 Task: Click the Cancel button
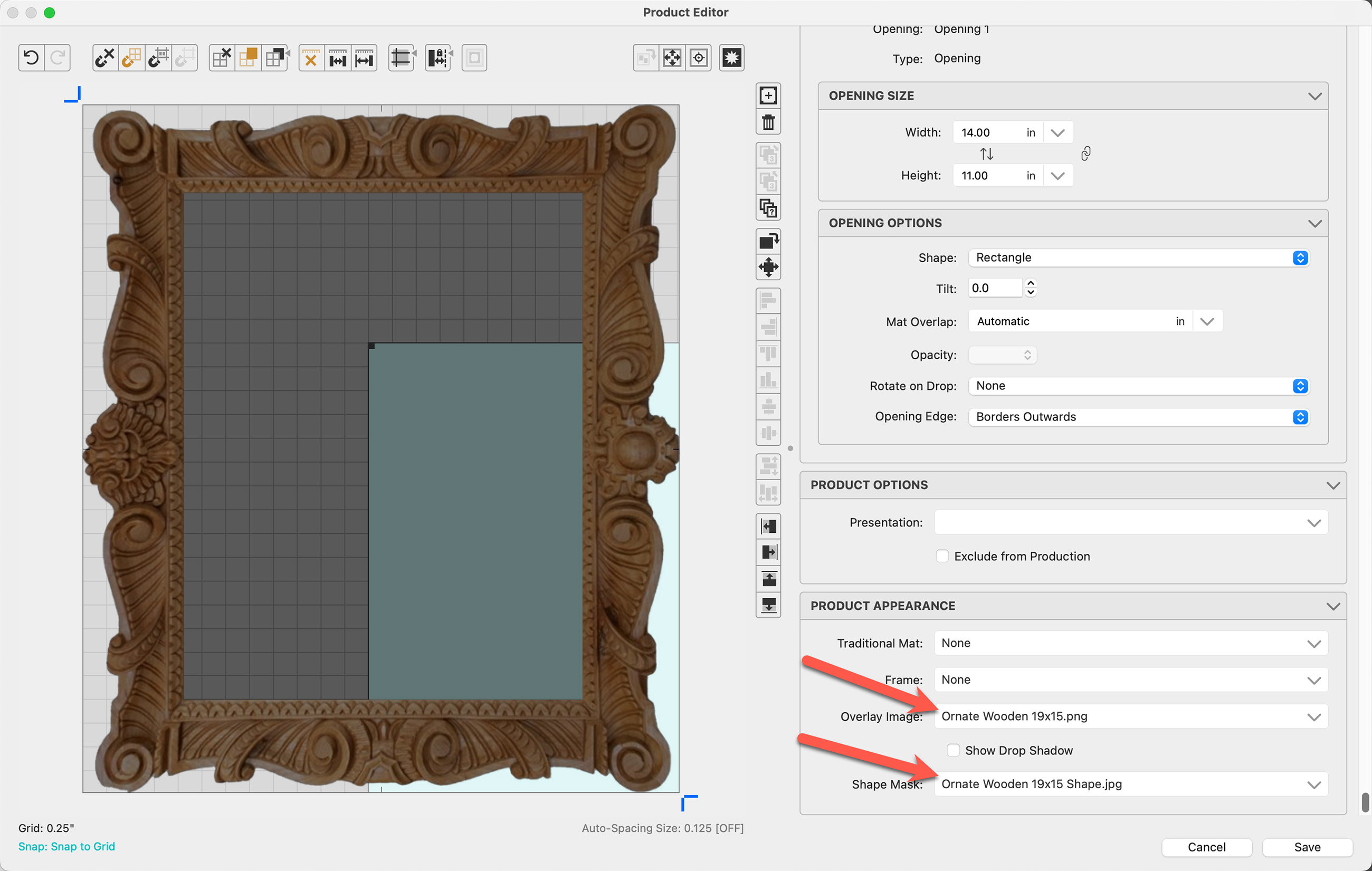(x=1206, y=847)
